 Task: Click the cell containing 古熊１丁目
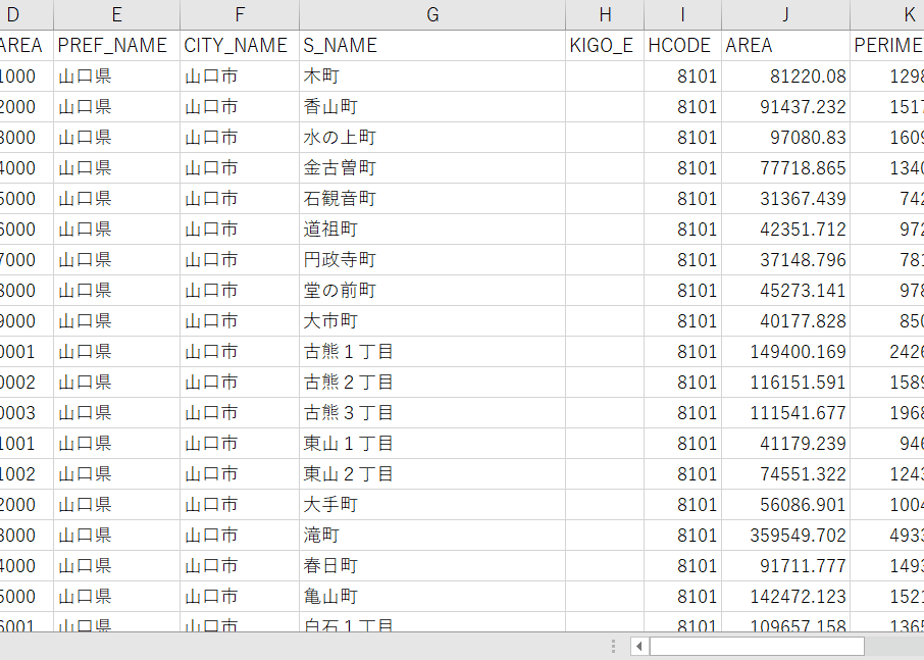pos(433,352)
